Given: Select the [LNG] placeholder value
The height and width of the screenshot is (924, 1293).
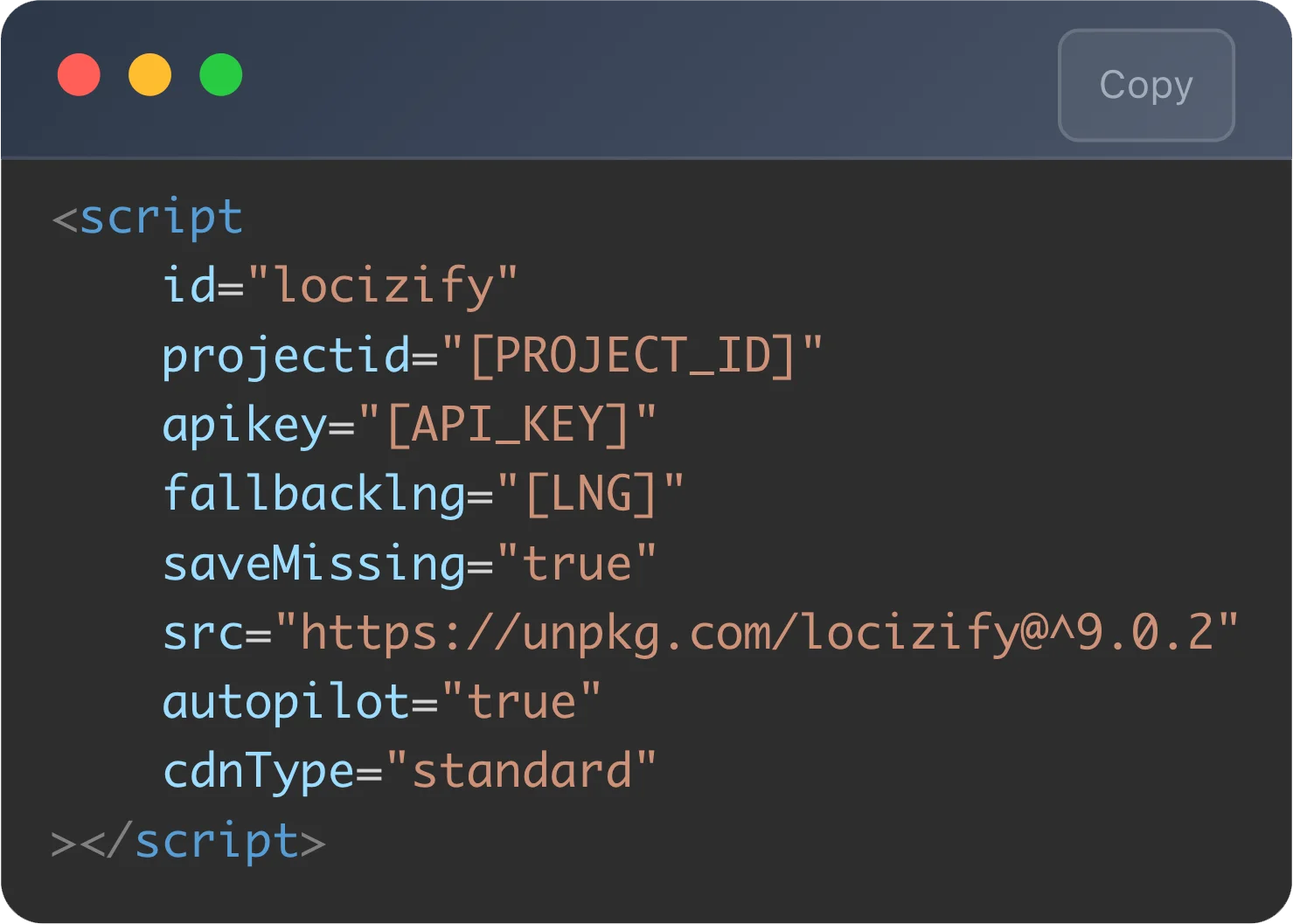Looking at the screenshot, I should (590, 494).
